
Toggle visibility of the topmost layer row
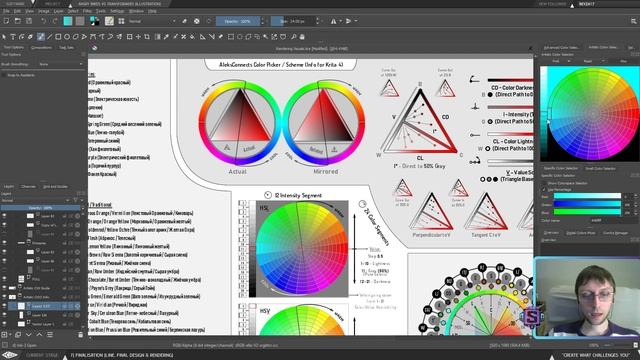4,216
